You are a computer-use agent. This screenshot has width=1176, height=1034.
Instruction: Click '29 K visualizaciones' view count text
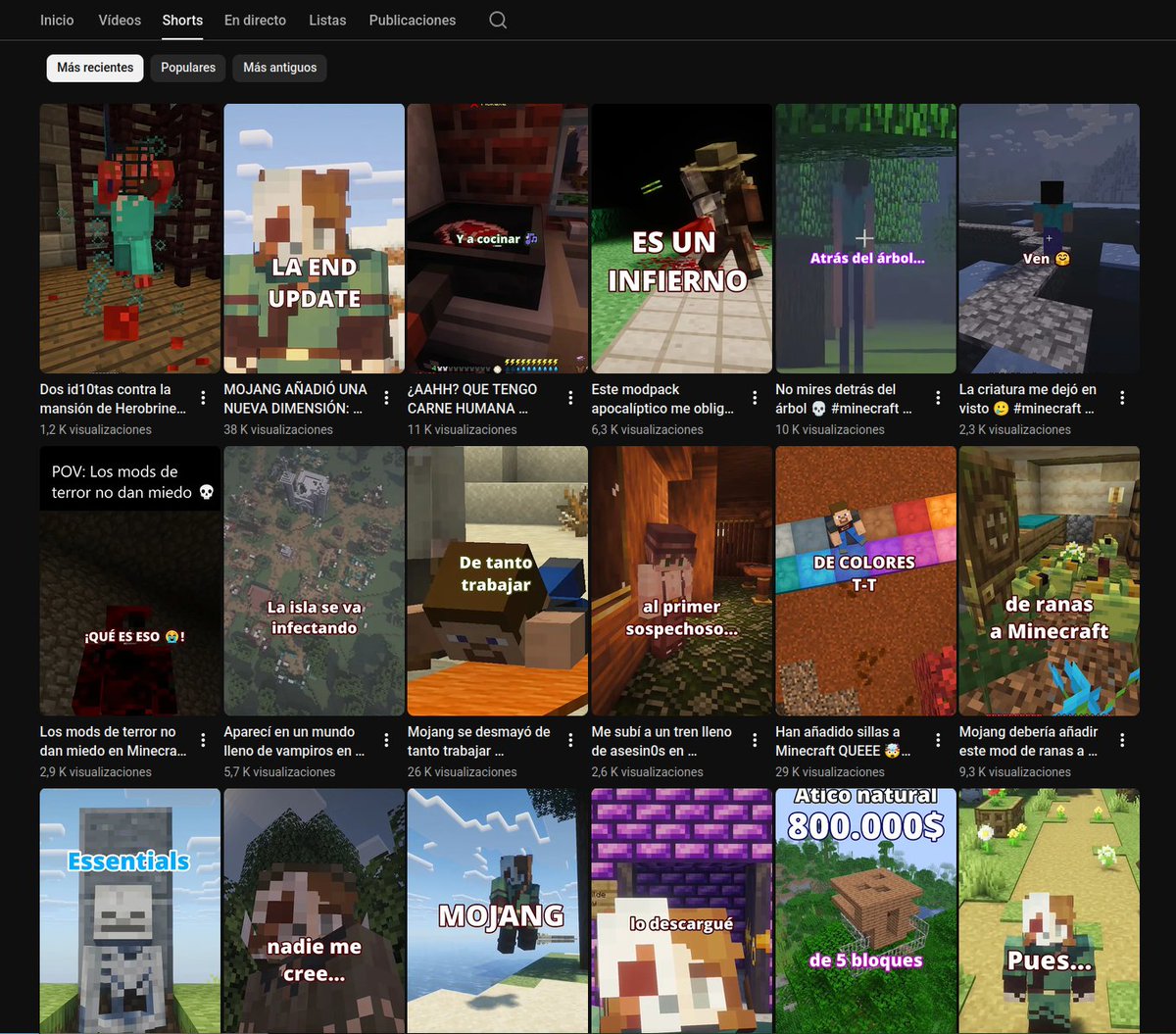coord(830,771)
